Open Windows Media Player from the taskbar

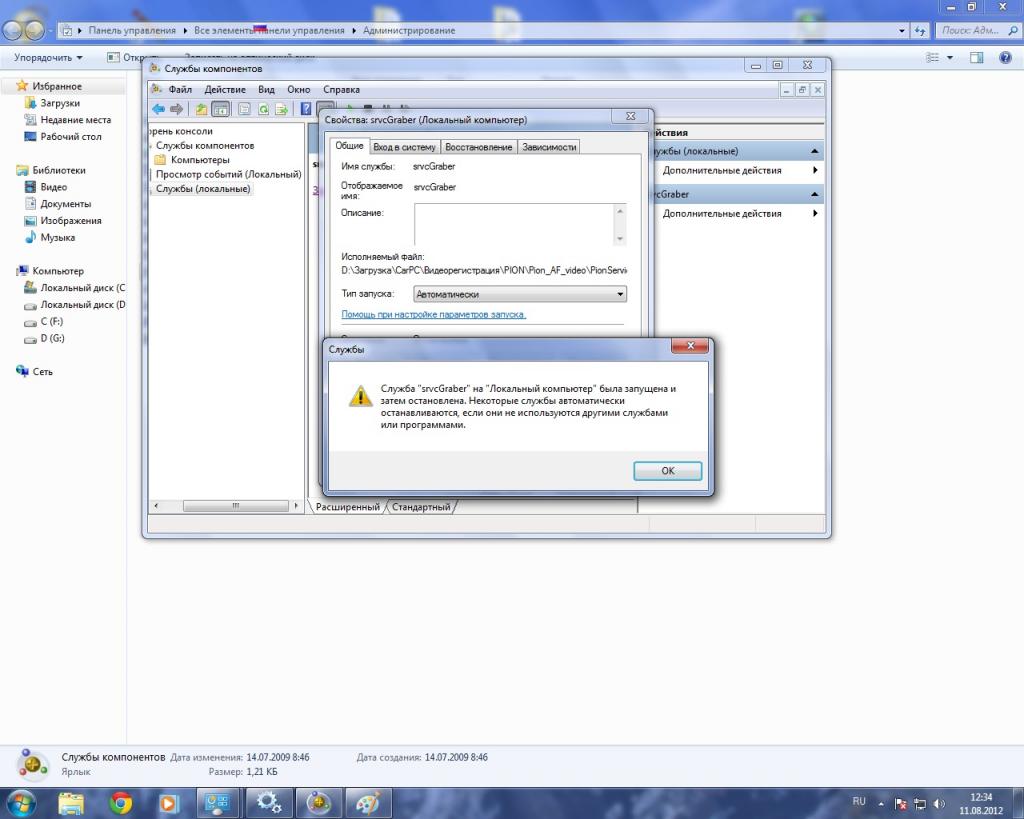pos(169,802)
